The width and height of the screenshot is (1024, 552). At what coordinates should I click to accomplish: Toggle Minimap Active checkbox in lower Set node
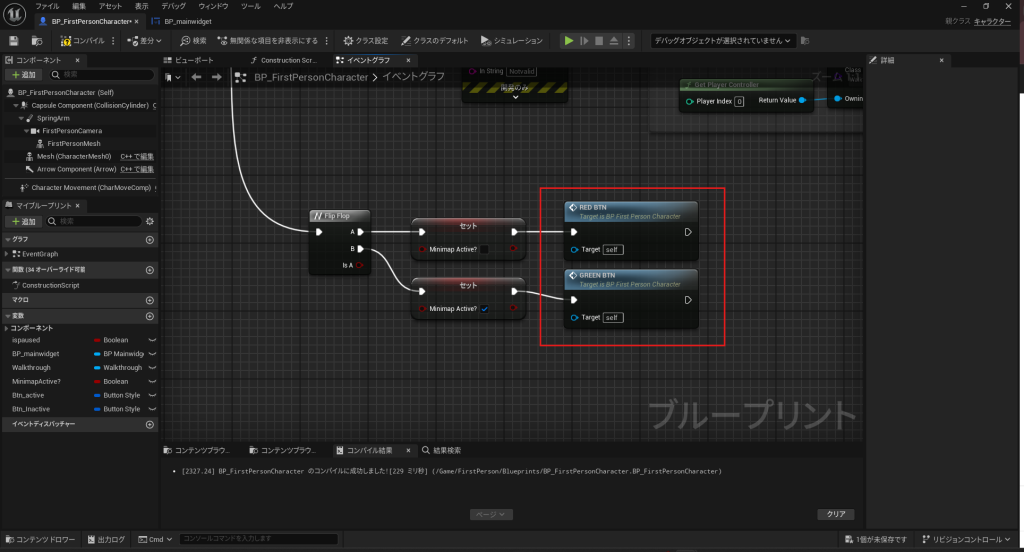[485, 309]
